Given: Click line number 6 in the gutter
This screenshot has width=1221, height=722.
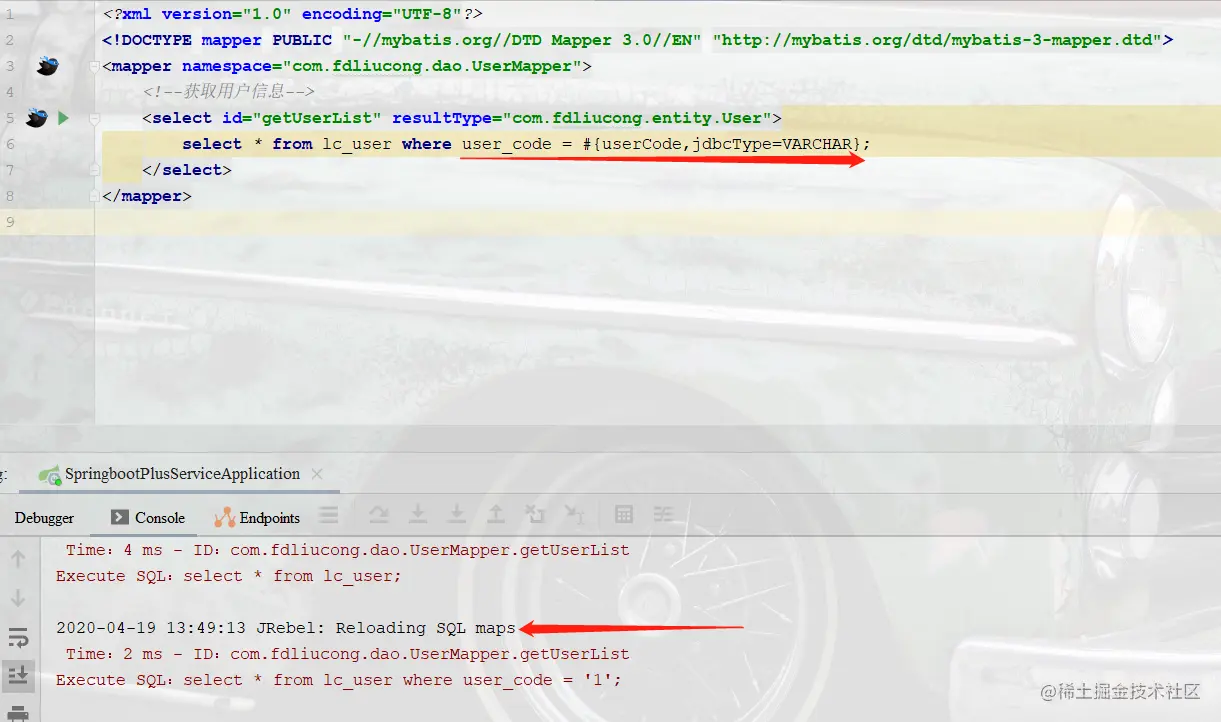Looking at the screenshot, I should [x=10, y=144].
